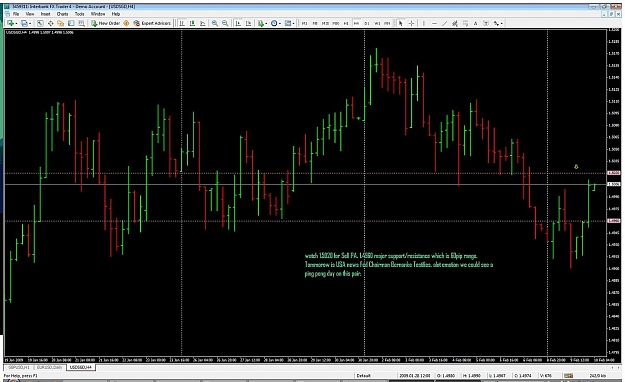This screenshot has width=625, height=382.
Task: Open the Insert menu
Action: [45, 14]
